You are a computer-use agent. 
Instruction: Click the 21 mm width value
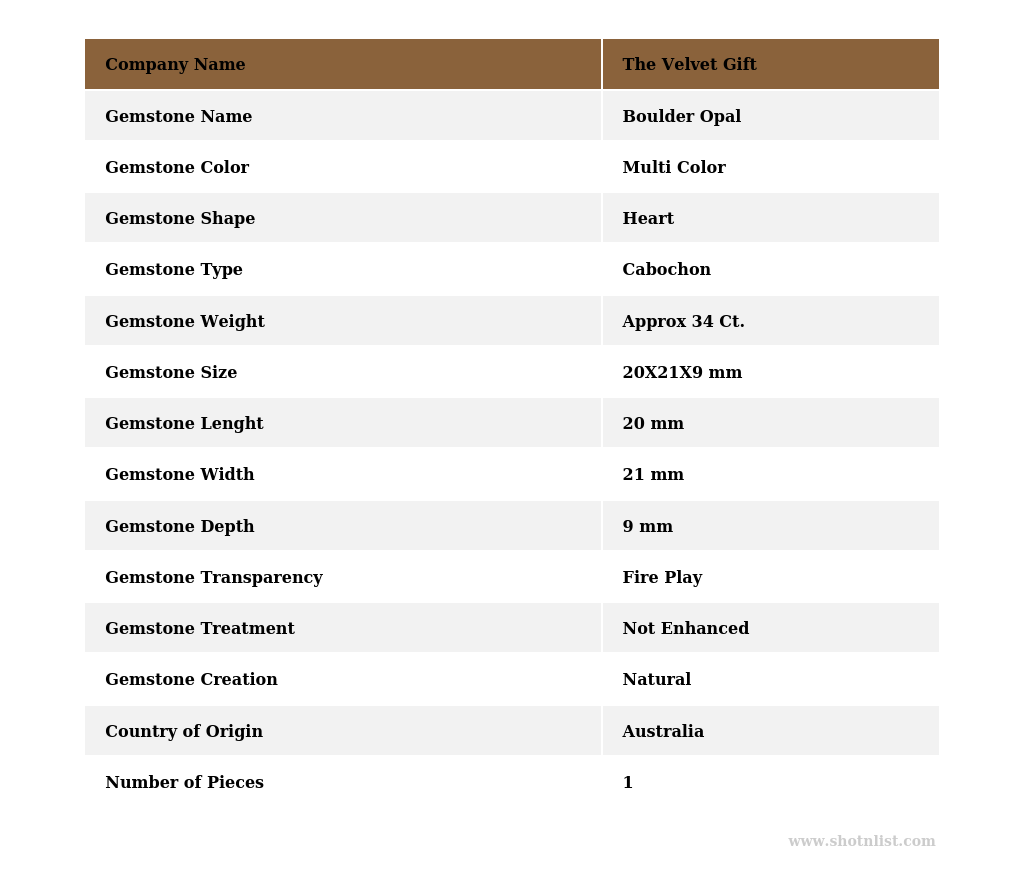(653, 475)
